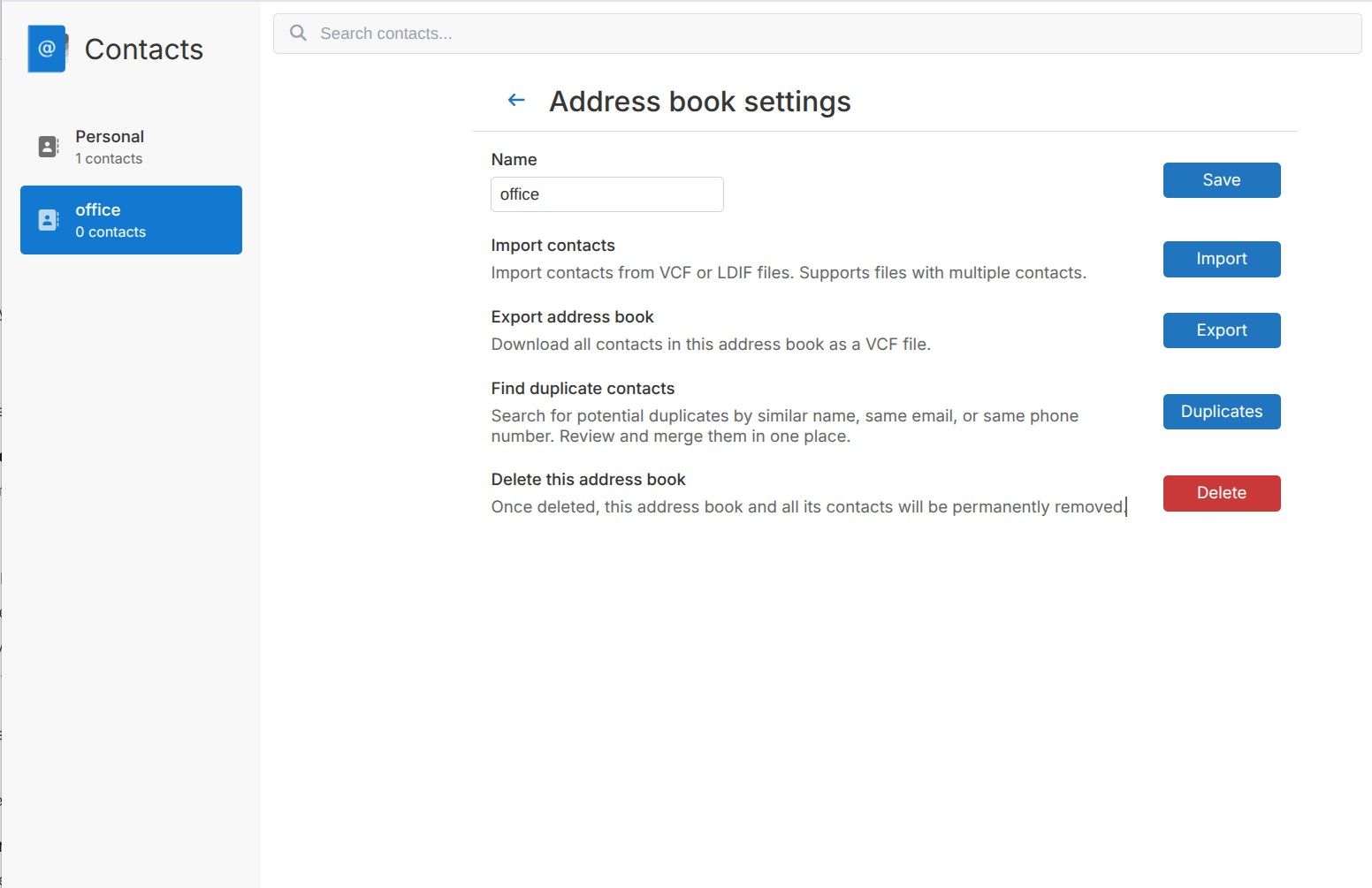The height and width of the screenshot is (888, 1372).
Task: Click the back arrow beside Address book settings
Action: point(516,101)
